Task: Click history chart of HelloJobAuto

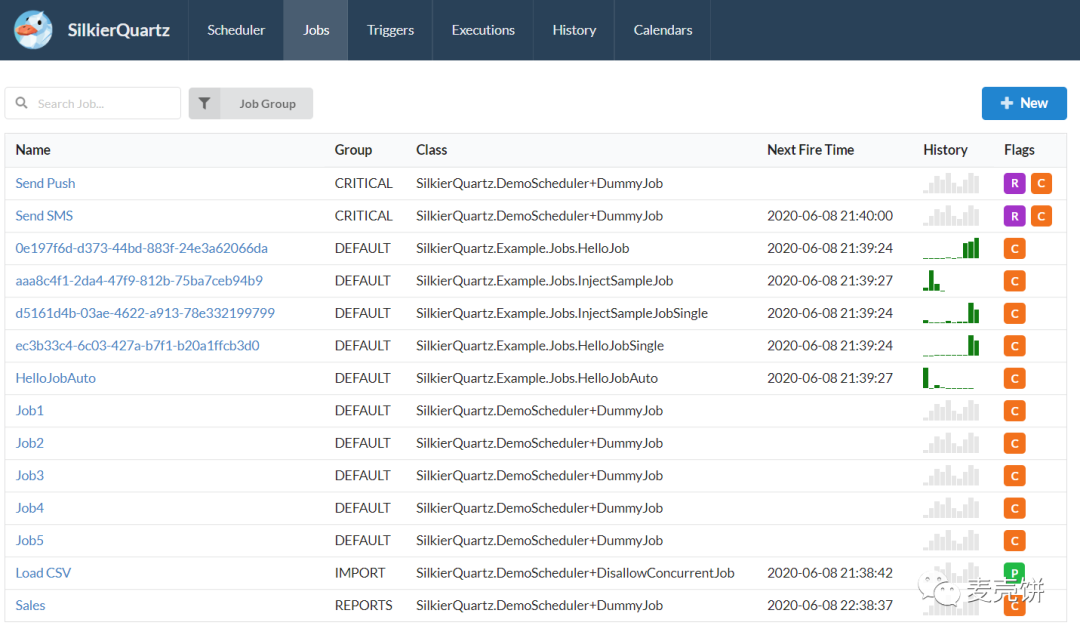Action: coord(948,378)
